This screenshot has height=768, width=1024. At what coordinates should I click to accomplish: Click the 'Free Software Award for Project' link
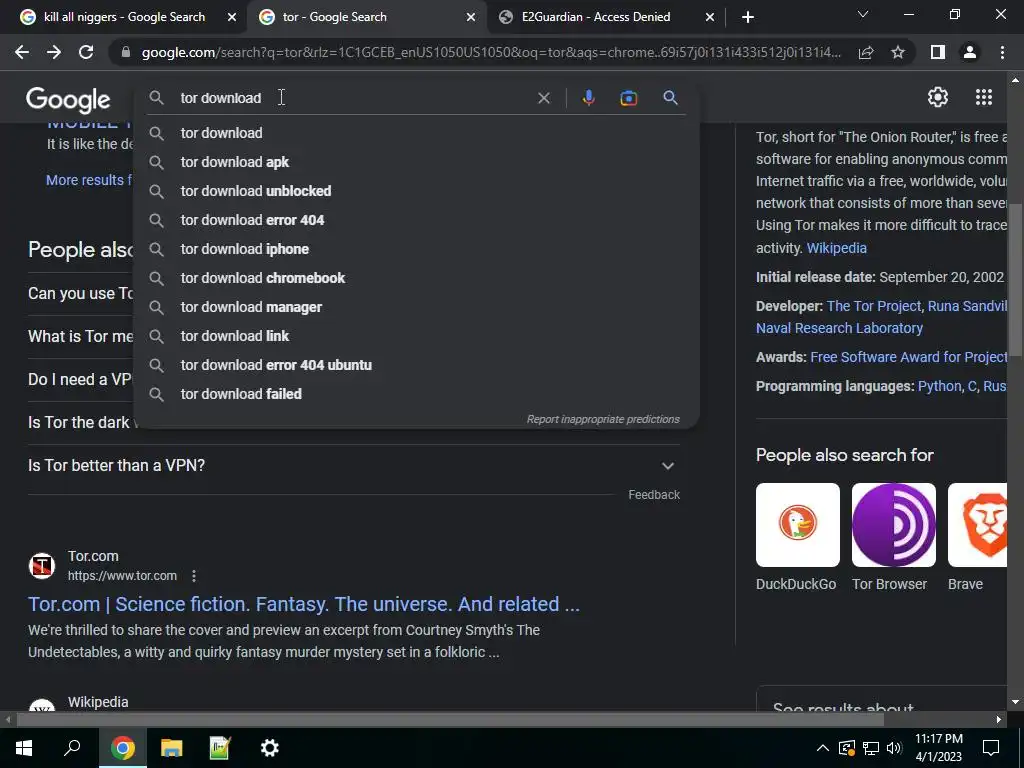pyautogui.click(x=908, y=357)
